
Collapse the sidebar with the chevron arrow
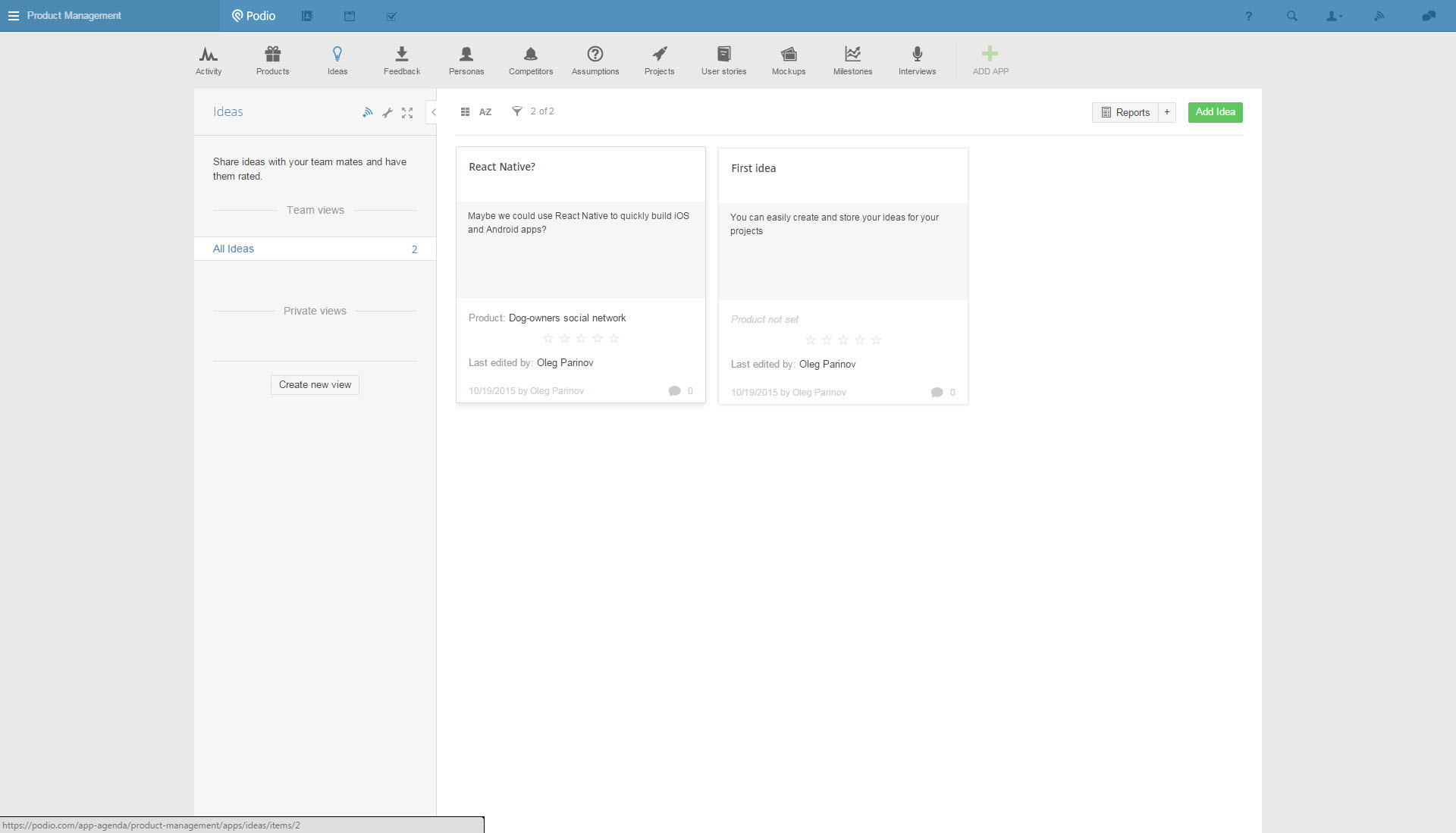tap(433, 112)
